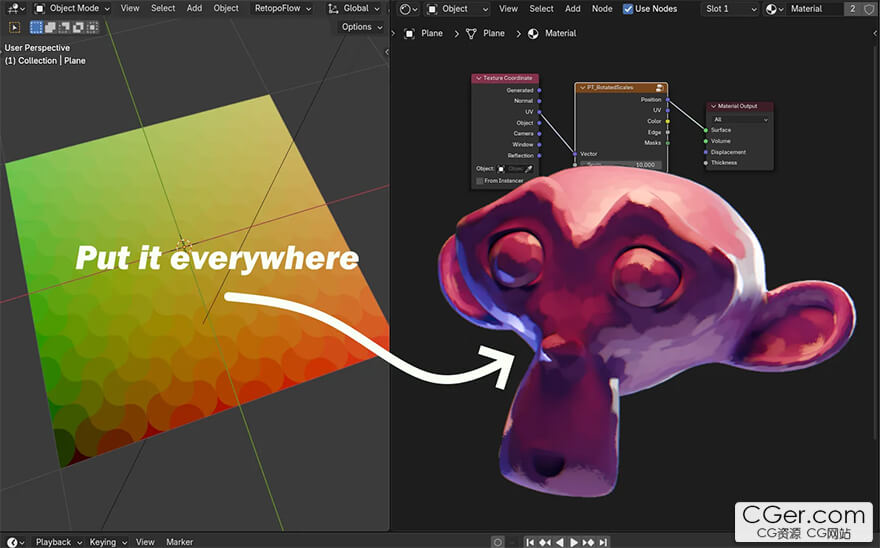Play the animation forward
Viewport: 880px width, 548px height.
[x=574, y=542]
